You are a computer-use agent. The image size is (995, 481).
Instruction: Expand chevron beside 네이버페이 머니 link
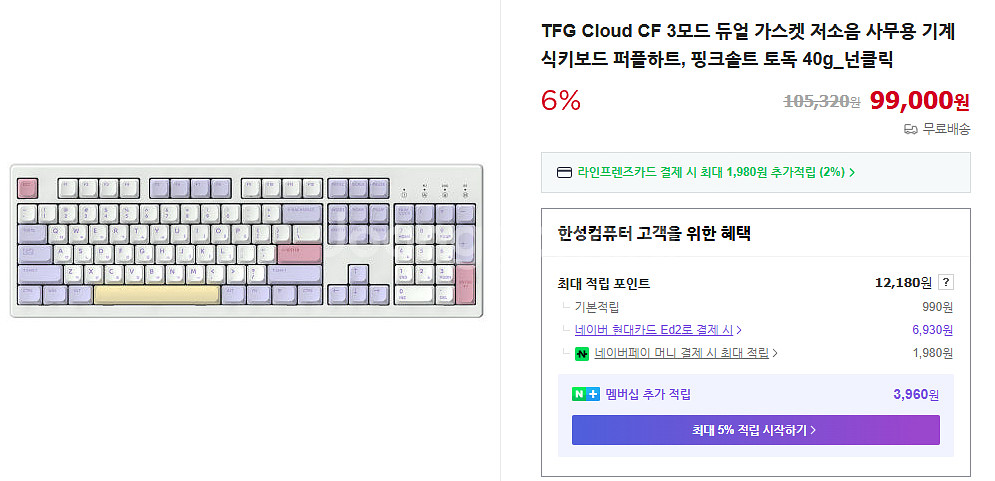[x=775, y=353]
